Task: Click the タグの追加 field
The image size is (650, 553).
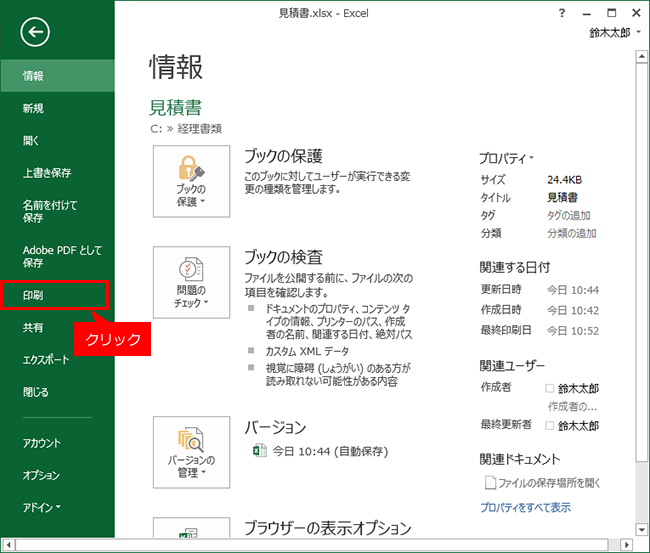Action: pos(569,216)
